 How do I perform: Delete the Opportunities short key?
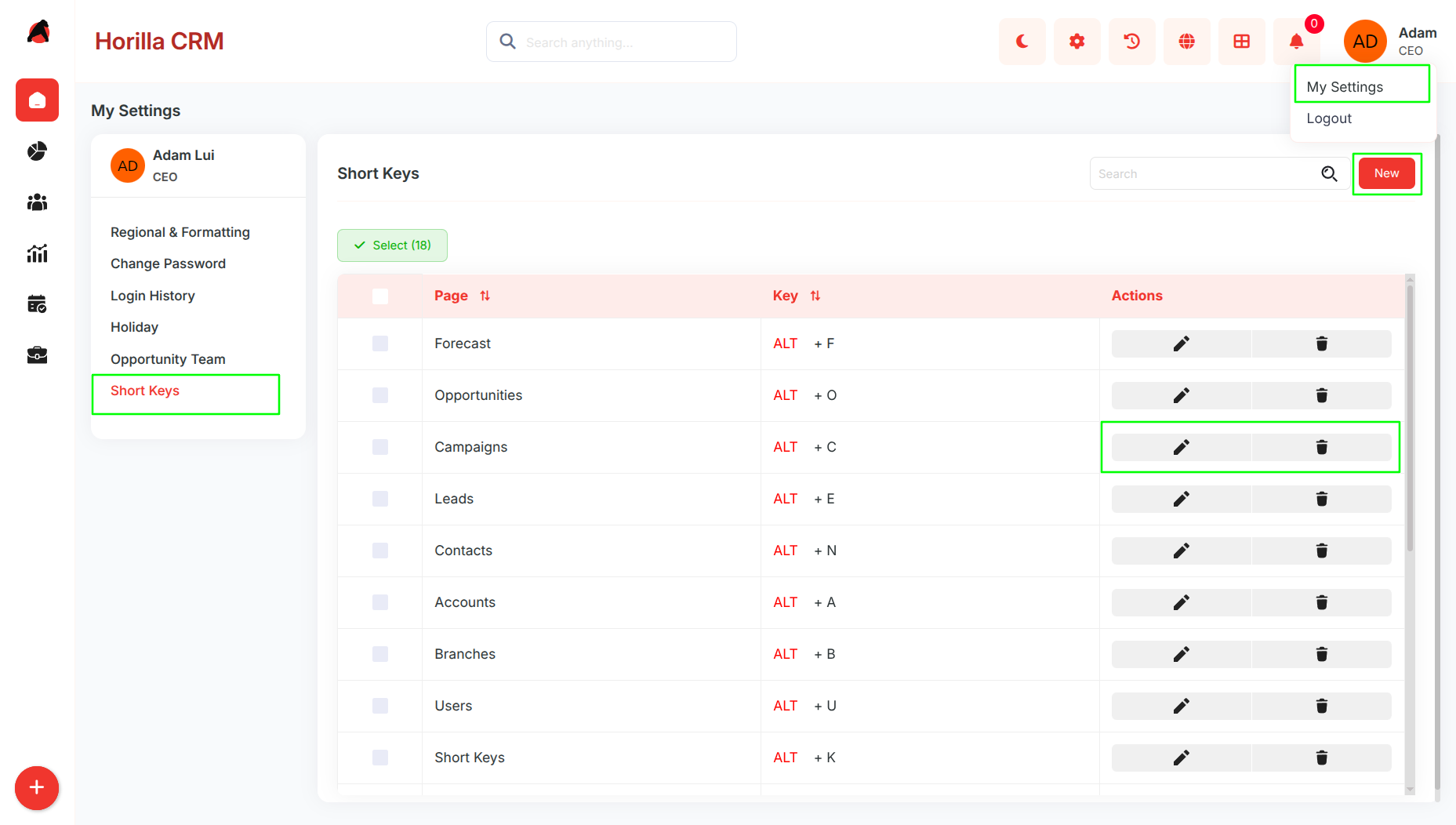tap(1322, 395)
